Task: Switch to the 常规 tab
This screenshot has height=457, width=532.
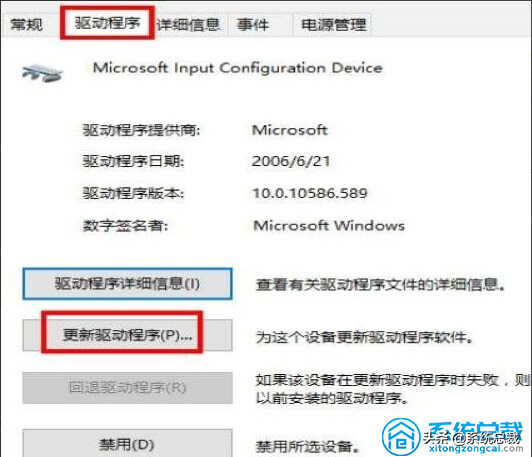Action: coord(27,24)
